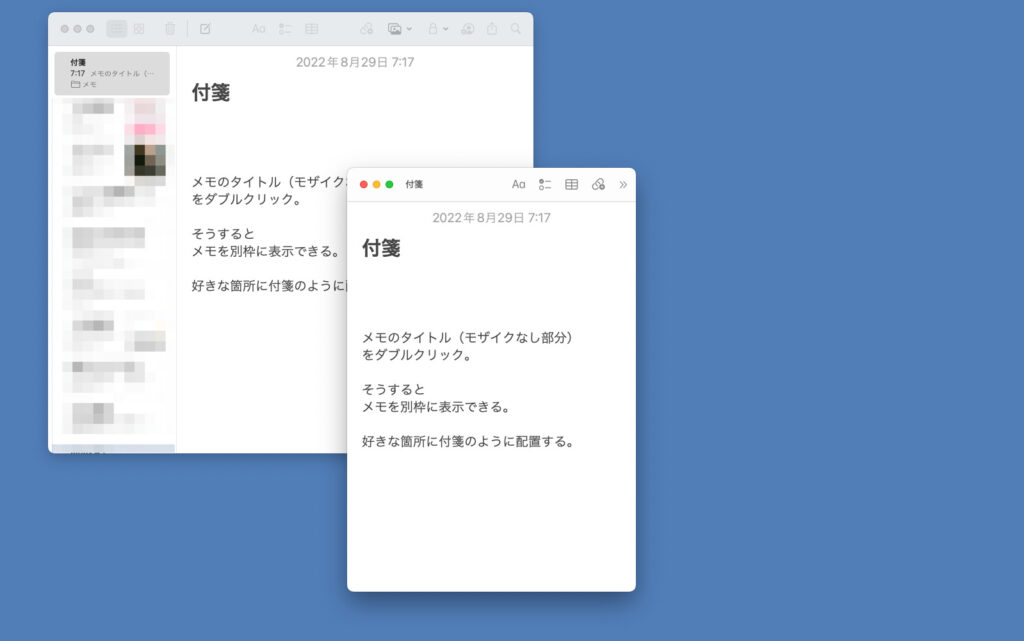
Task: Switch to list view
Action: (x=117, y=28)
